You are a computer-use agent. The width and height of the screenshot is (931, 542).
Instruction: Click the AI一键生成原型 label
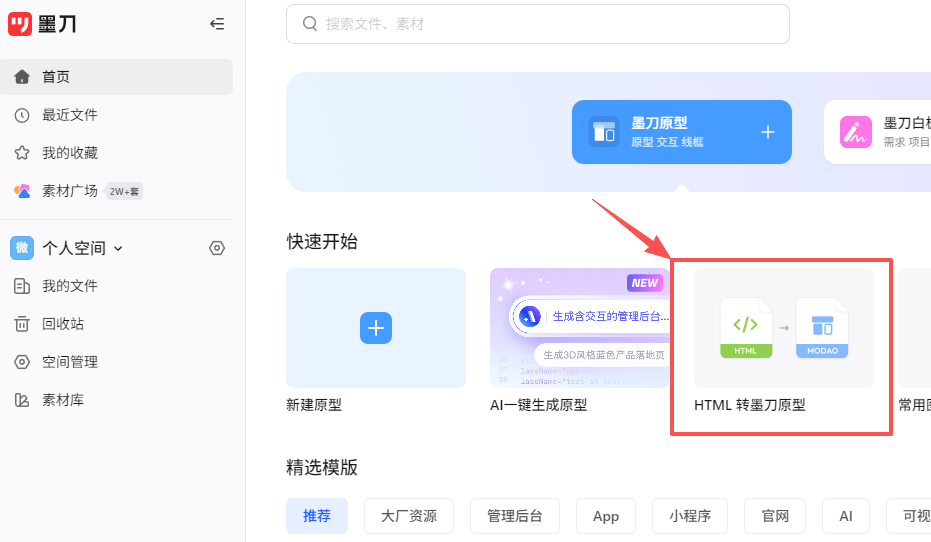coord(539,405)
